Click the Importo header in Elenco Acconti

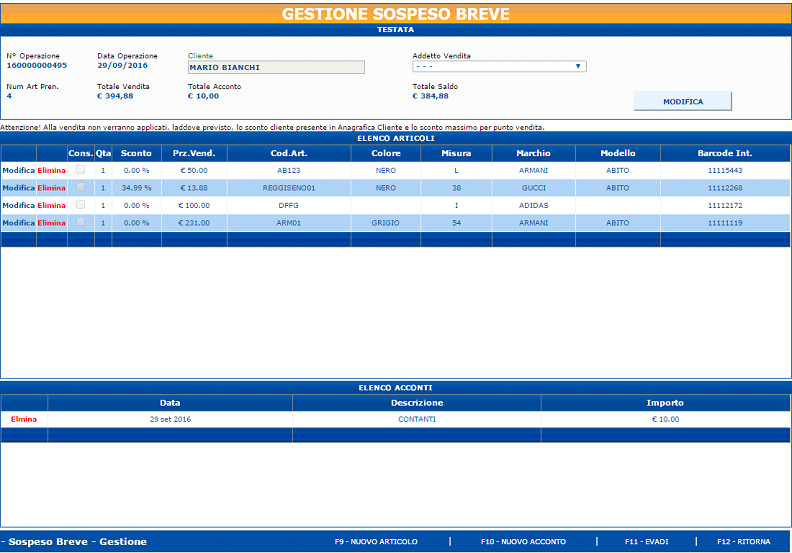[665, 403]
